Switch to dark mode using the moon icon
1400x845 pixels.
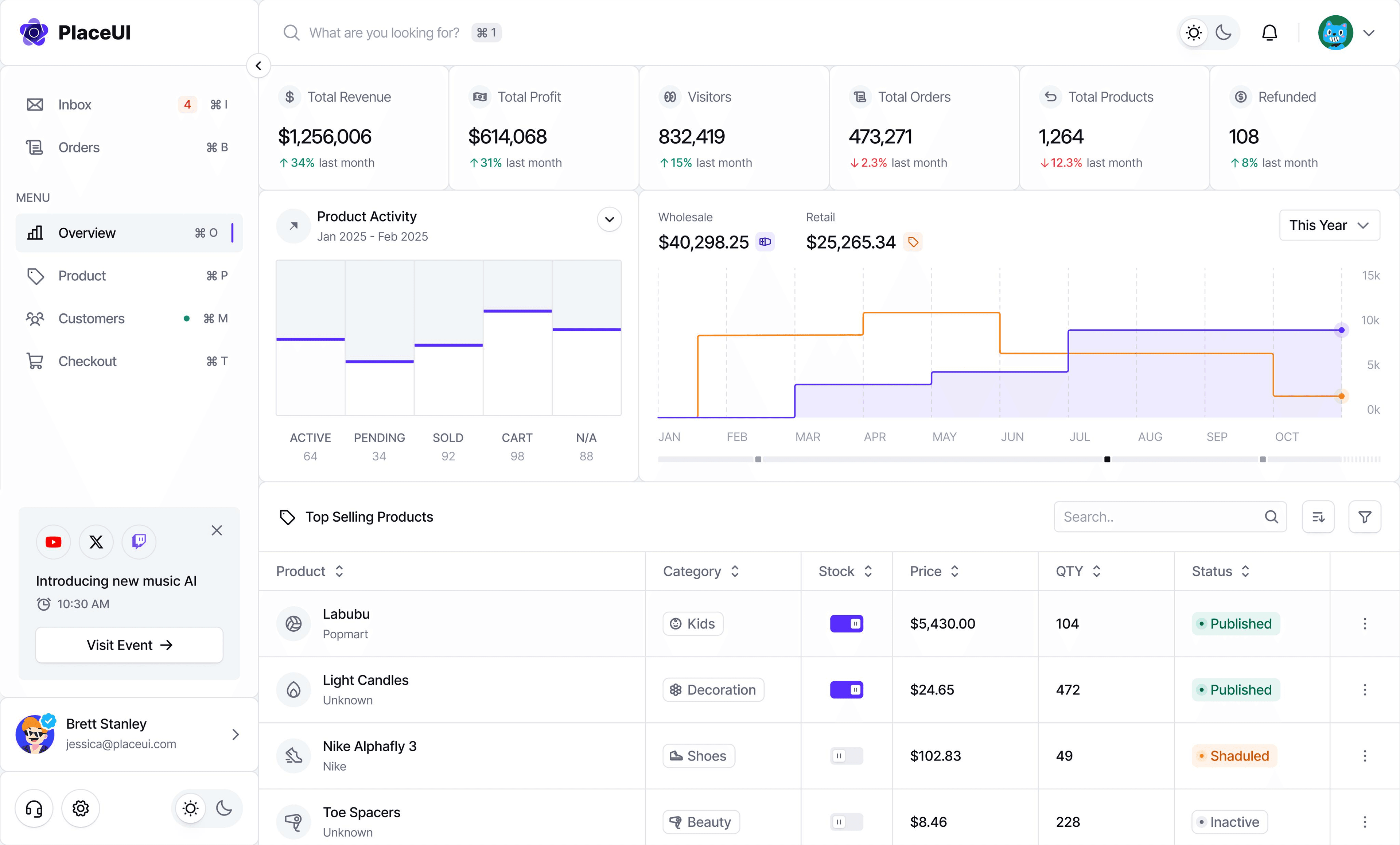[x=1223, y=32]
